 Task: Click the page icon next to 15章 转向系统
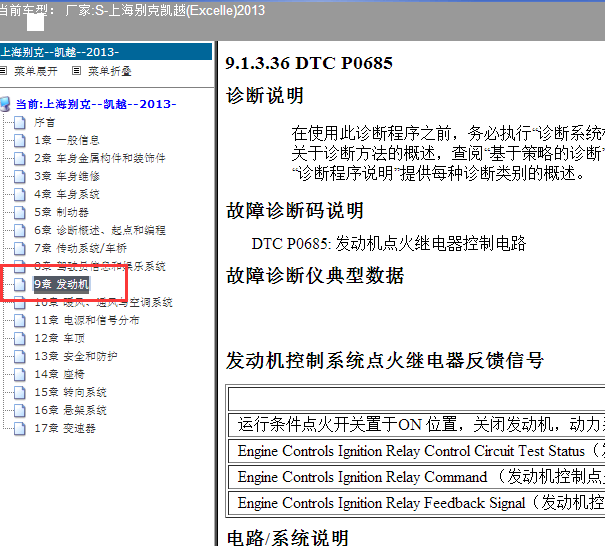(x=20, y=393)
